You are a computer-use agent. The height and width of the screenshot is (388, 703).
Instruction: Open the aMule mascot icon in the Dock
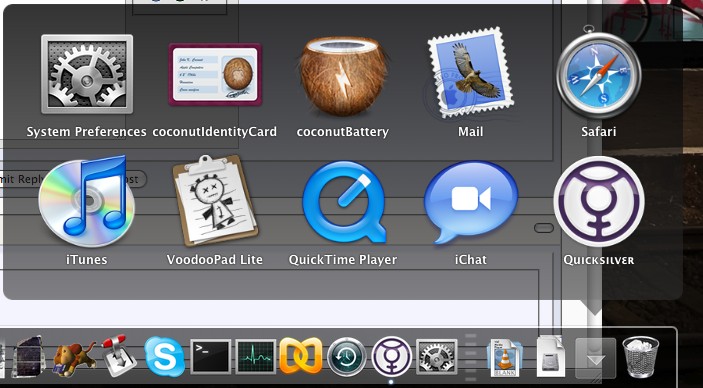[x=74, y=358]
